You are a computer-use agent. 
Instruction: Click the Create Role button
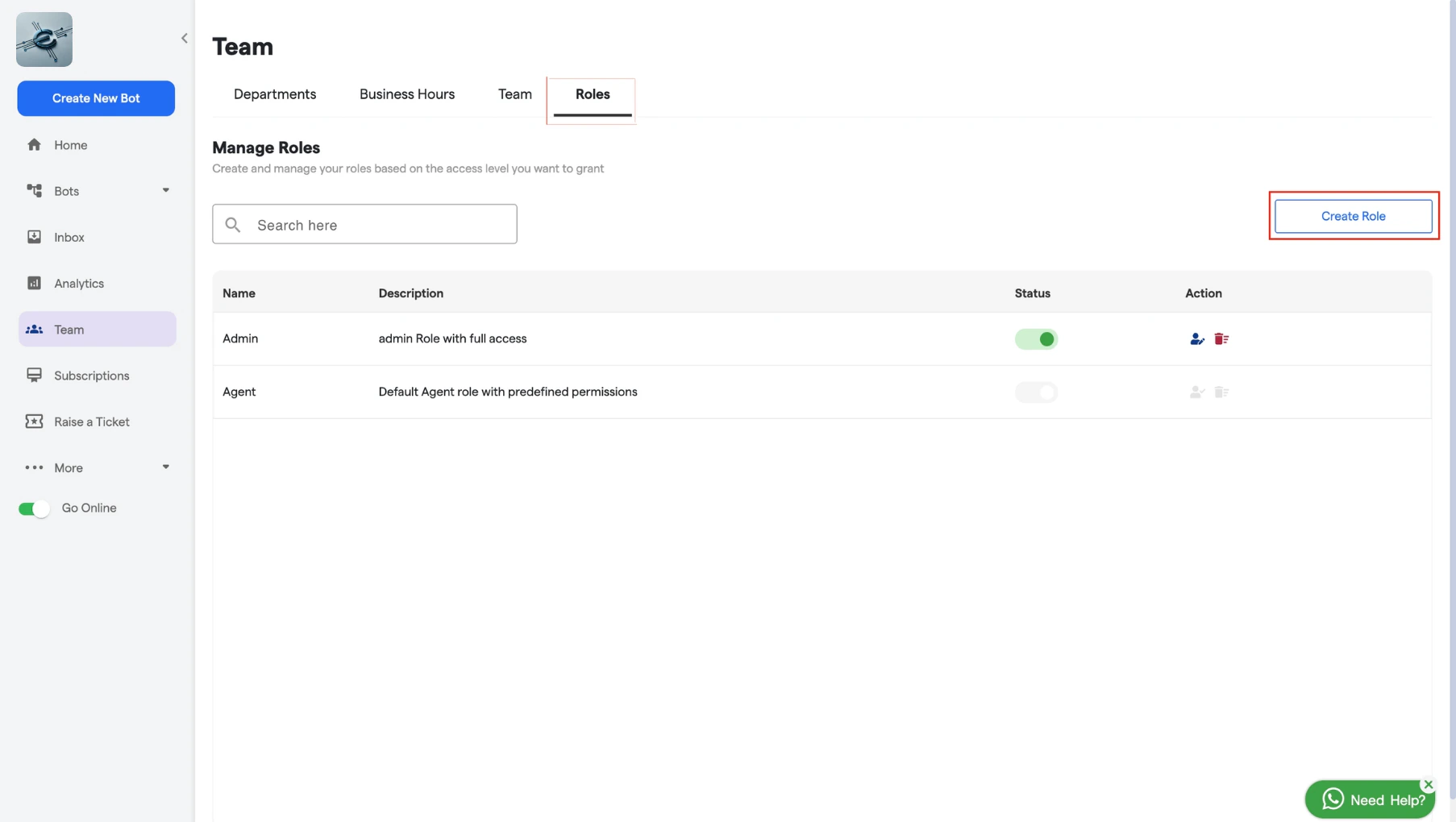click(1354, 216)
